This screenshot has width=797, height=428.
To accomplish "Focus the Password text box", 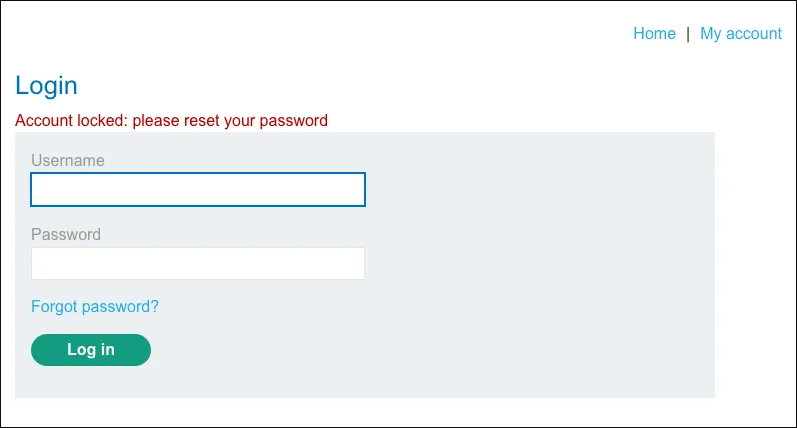I will coord(198,263).
